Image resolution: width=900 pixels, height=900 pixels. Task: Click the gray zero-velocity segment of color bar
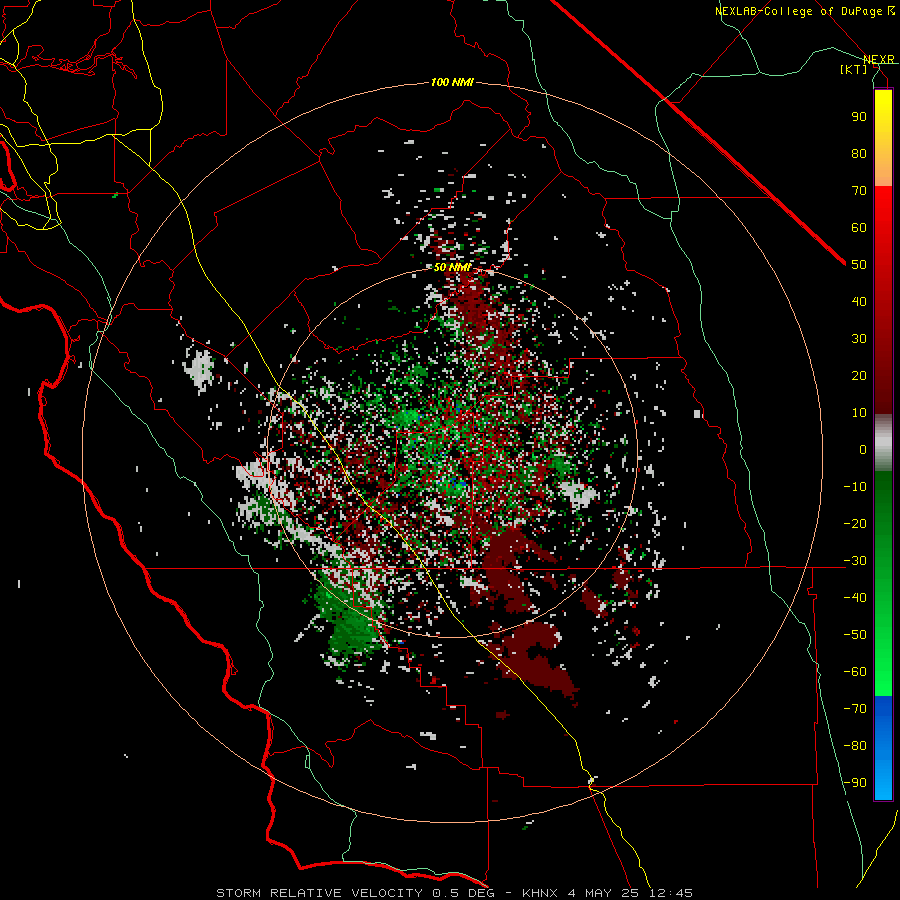pyautogui.click(x=883, y=443)
